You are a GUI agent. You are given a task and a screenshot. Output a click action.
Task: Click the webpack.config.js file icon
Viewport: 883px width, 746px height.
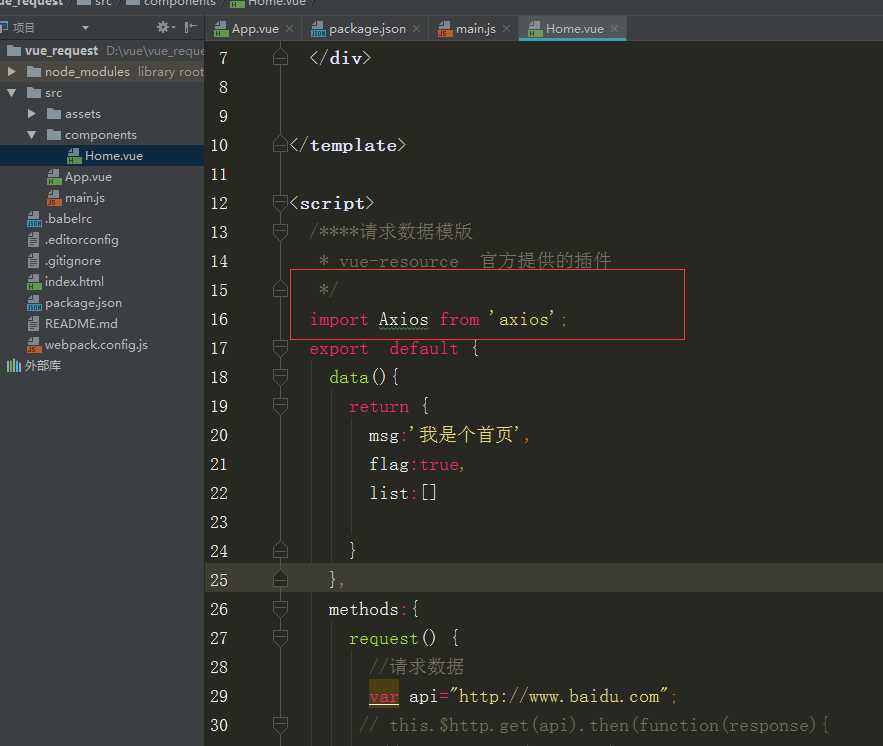point(34,345)
